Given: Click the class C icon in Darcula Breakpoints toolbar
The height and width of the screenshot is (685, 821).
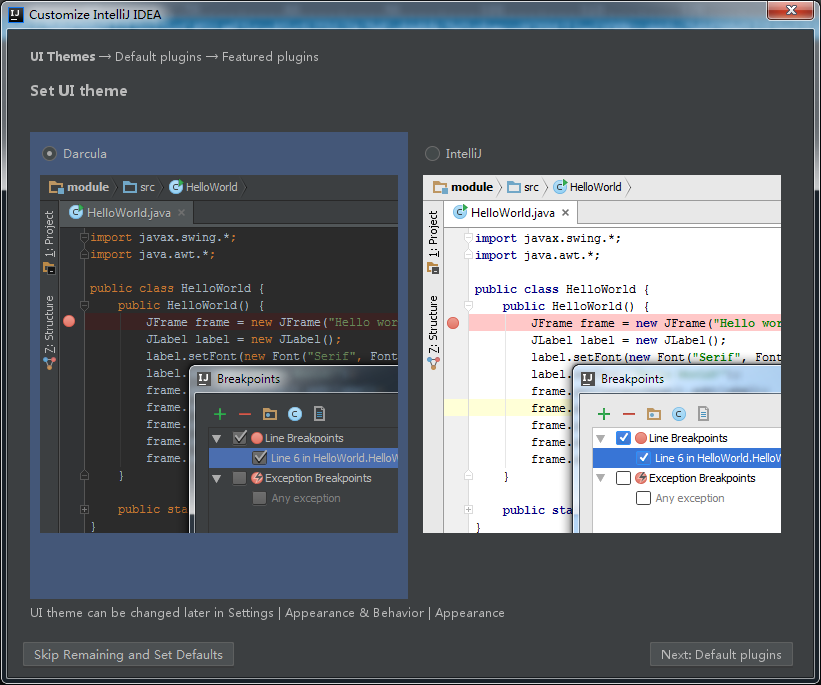Looking at the screenshot, I should click(295, 414).
